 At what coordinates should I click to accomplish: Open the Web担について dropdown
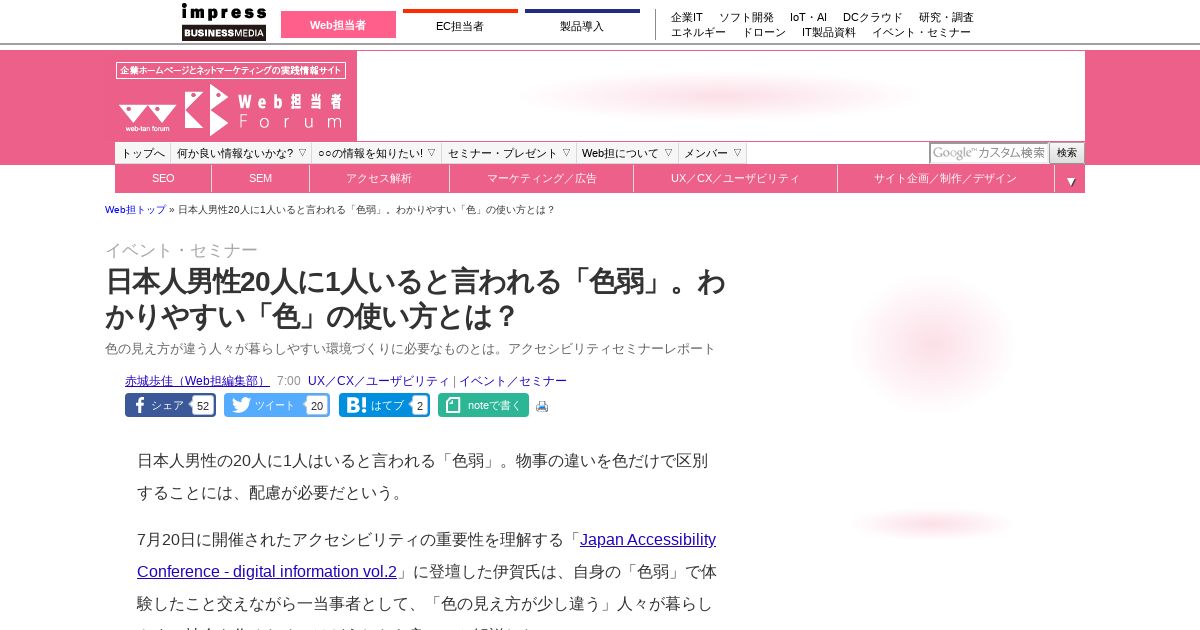627,153
